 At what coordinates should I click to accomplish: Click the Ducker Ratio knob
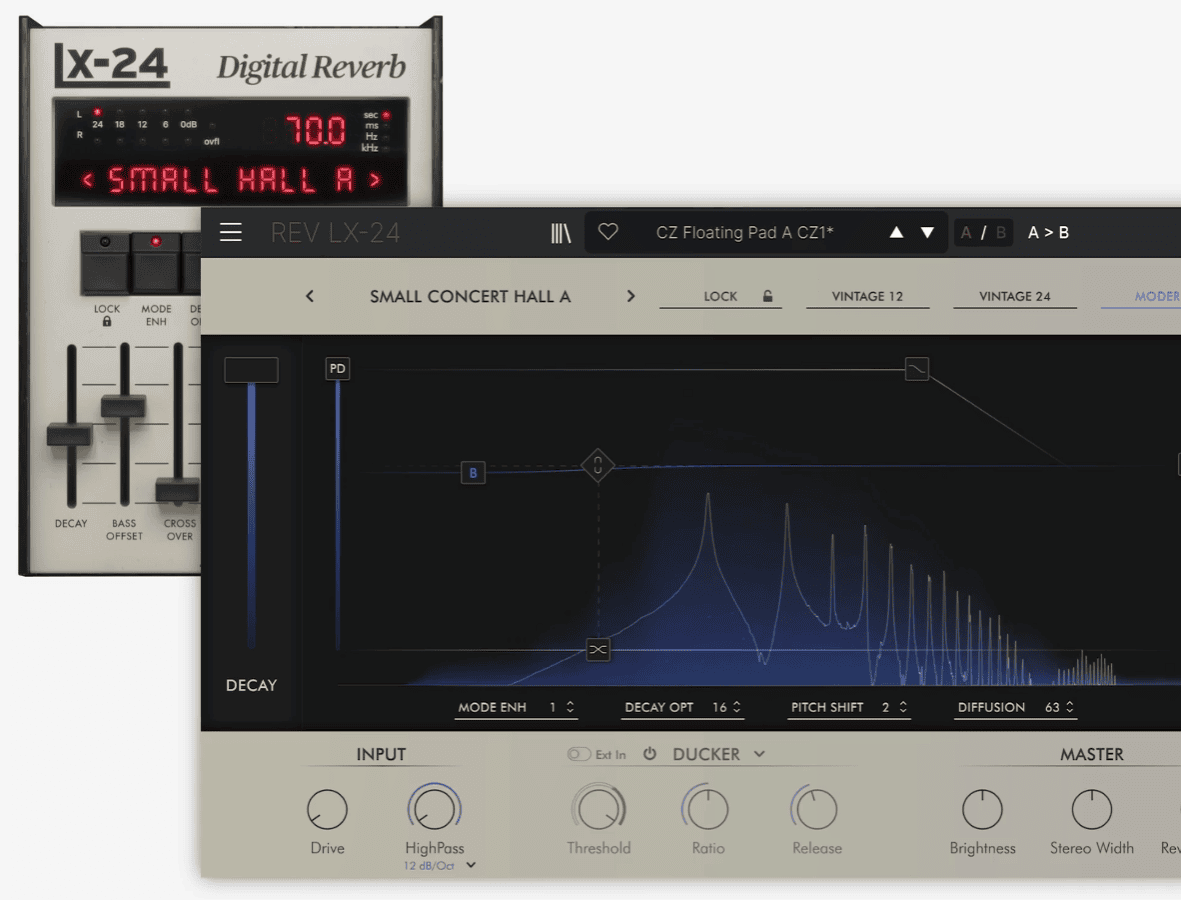click(708, 809)
